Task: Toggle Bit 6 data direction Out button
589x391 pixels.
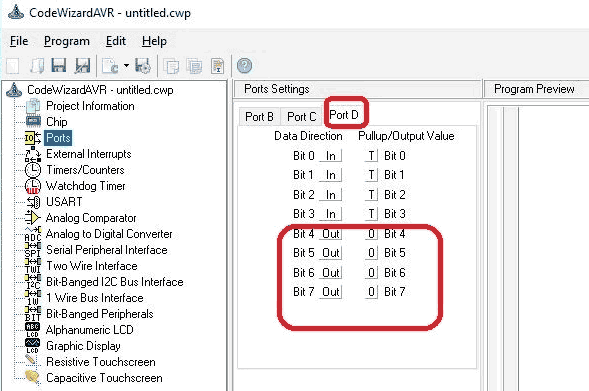Action: coord(331,272)
